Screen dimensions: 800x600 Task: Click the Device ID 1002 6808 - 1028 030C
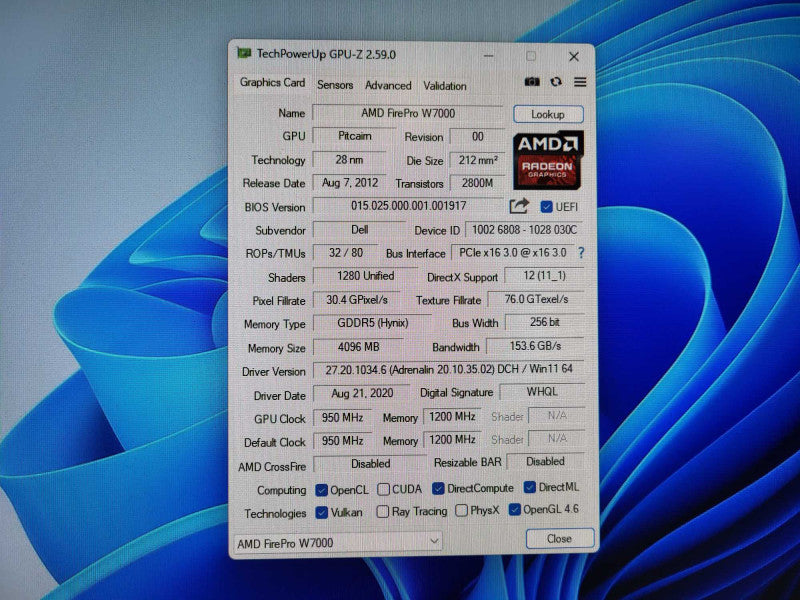pos(524,230)
